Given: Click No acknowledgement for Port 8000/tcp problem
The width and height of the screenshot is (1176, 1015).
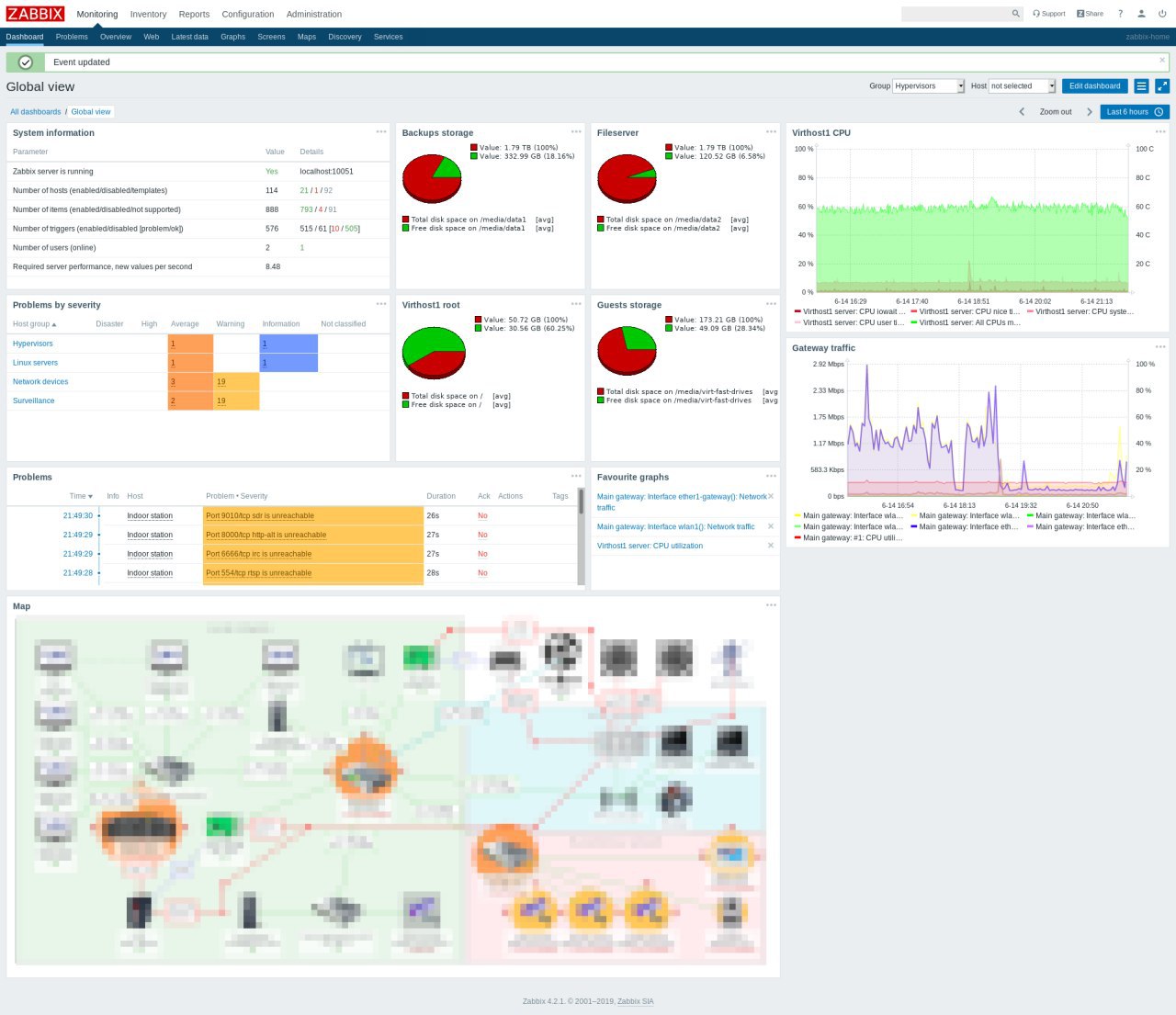Looking at the screenshot, I should point(482,535).
